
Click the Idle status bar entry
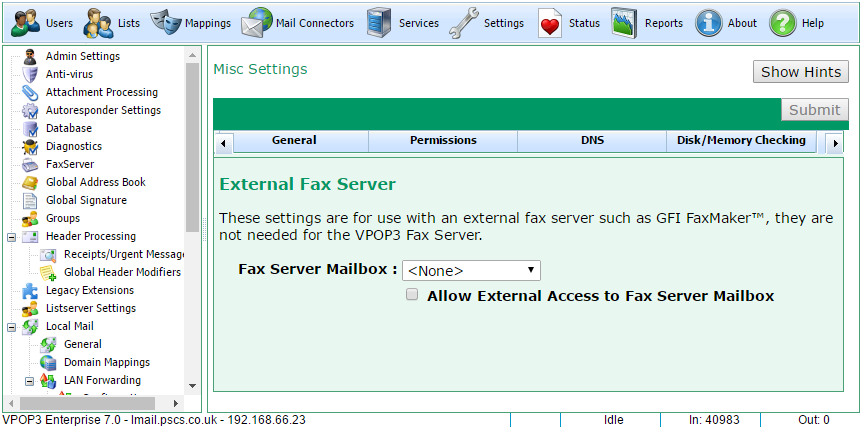click(x=613, y=420)
